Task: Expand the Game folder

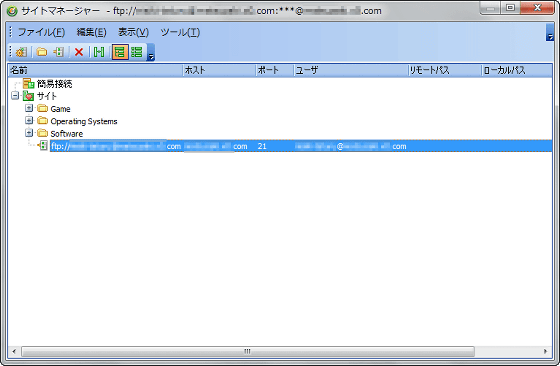Action: coord(29,108)
